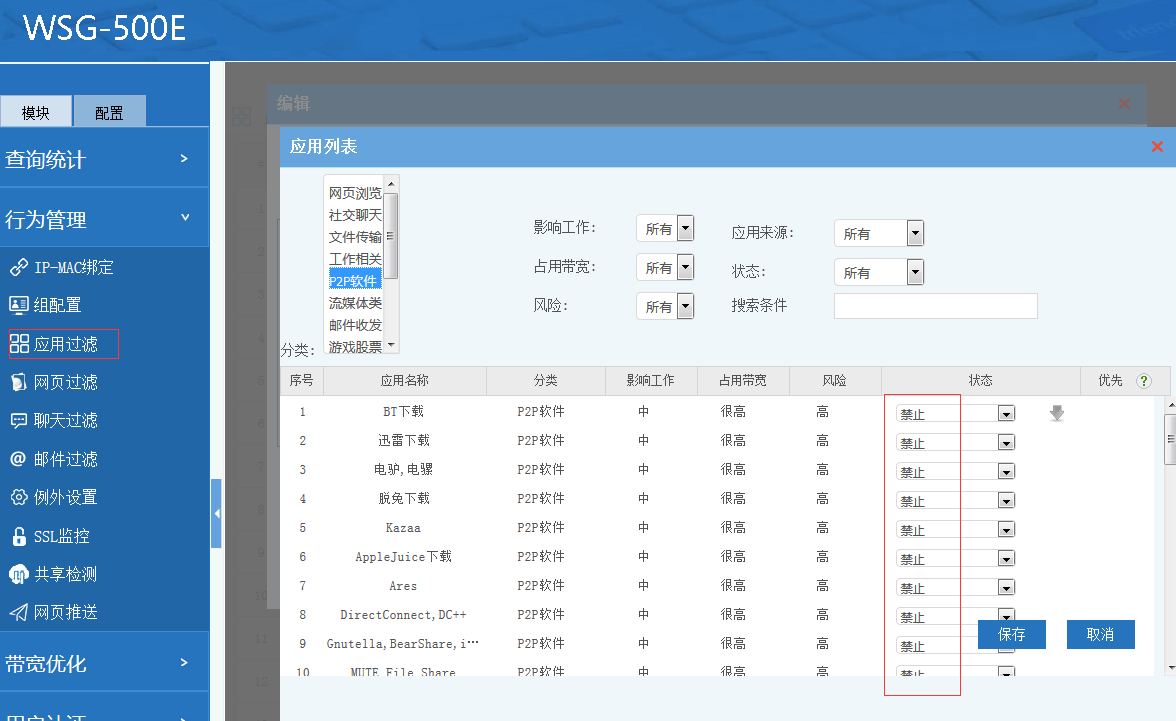The image size is (1176, 721).
Task: Open the 影响工作 filter dropdown
Action: click(x=685, y=229)
